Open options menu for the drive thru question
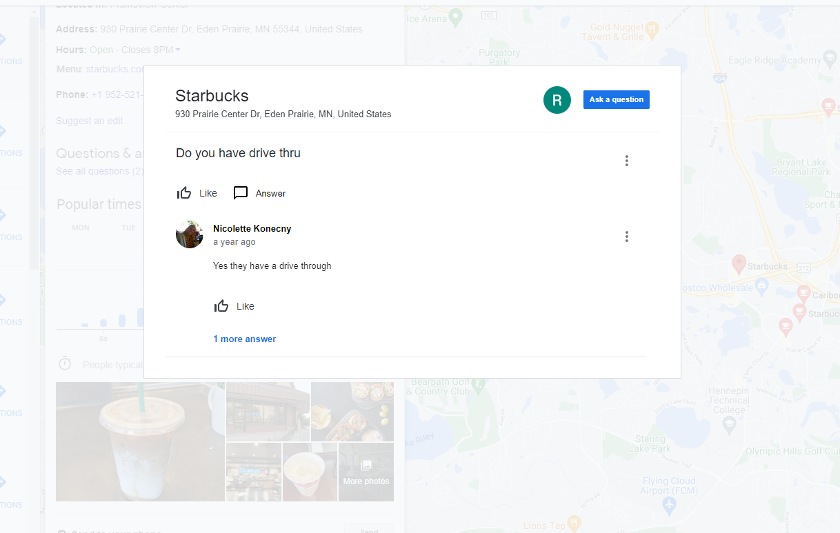 coord(626,161)
